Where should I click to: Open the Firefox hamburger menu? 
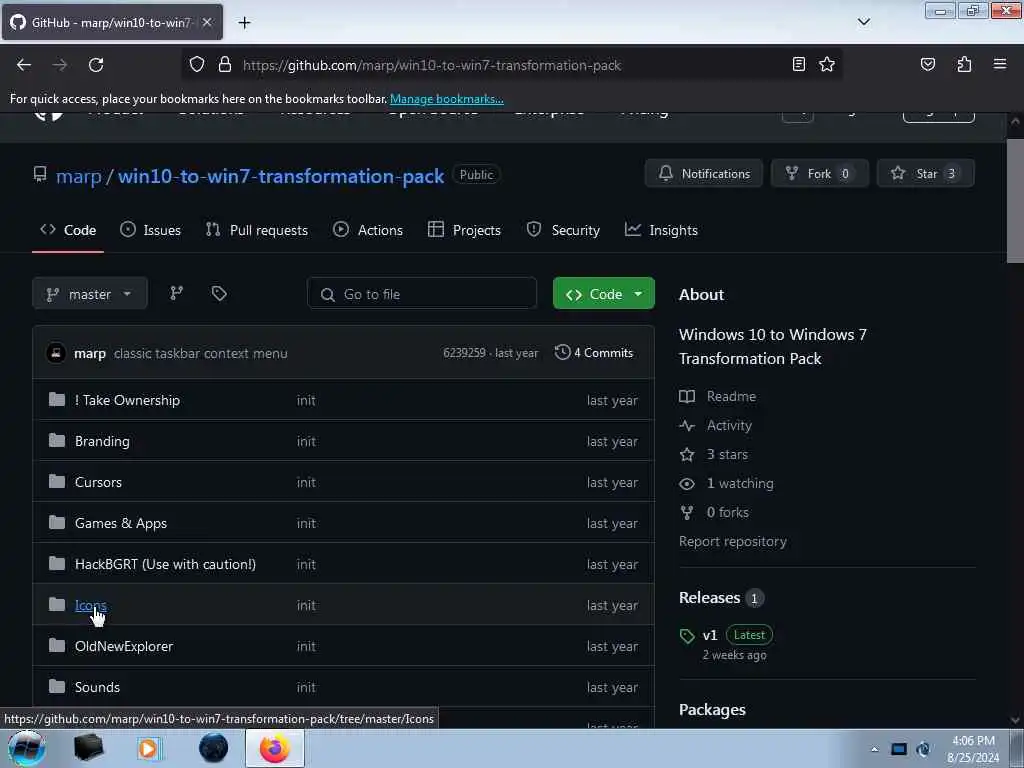(x=1000, y=65)
